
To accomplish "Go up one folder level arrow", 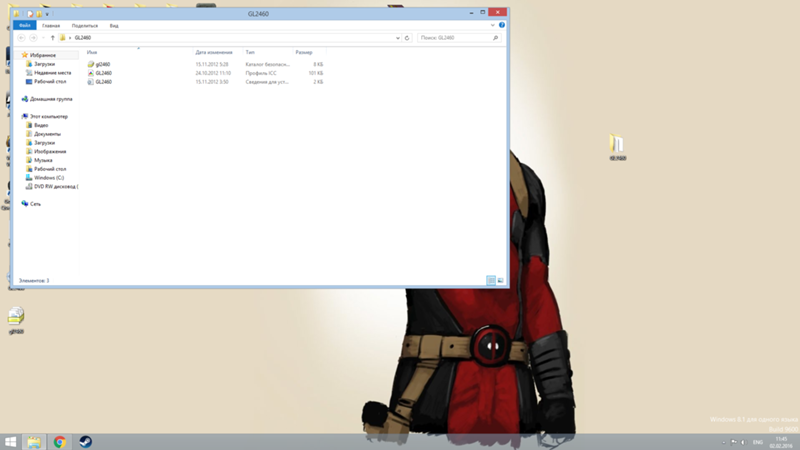I will tap(53, 38).
